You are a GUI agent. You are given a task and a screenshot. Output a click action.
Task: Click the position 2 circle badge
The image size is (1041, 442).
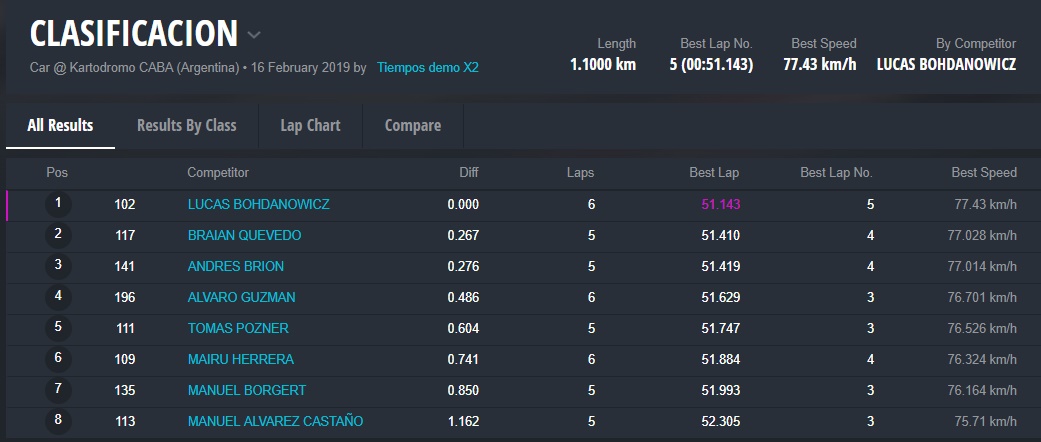click(58, 235)
